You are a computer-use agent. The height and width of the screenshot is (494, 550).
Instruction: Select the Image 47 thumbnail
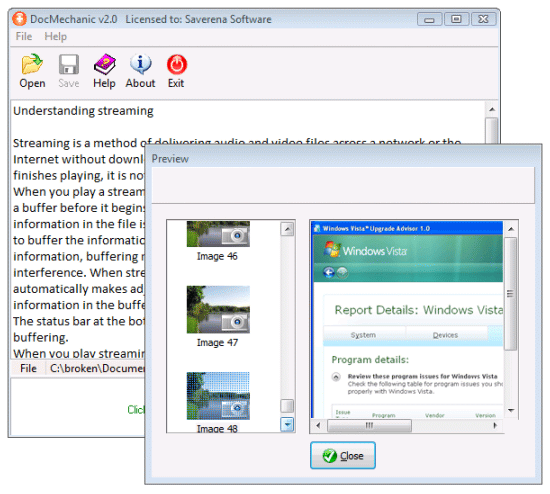click(x=218, y=309)
